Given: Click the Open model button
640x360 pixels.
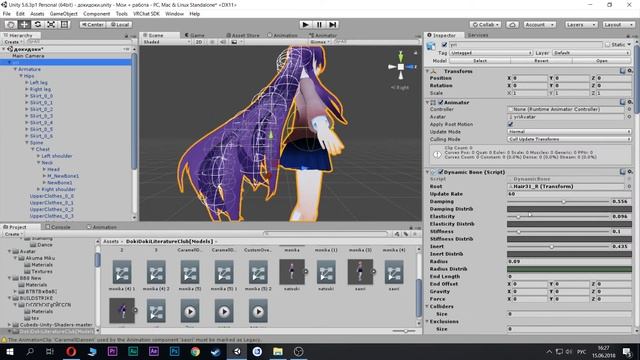Looking at the screenshot, I should (602, 61).
